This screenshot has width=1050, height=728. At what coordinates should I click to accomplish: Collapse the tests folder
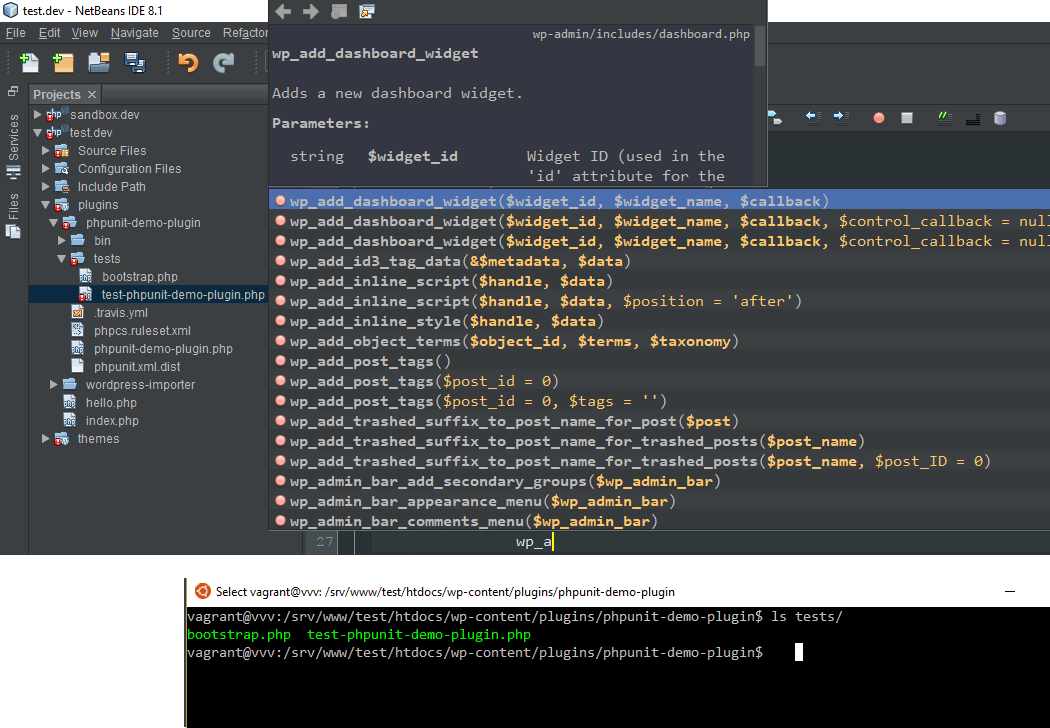pyautogui.click(x=62, y=259)
